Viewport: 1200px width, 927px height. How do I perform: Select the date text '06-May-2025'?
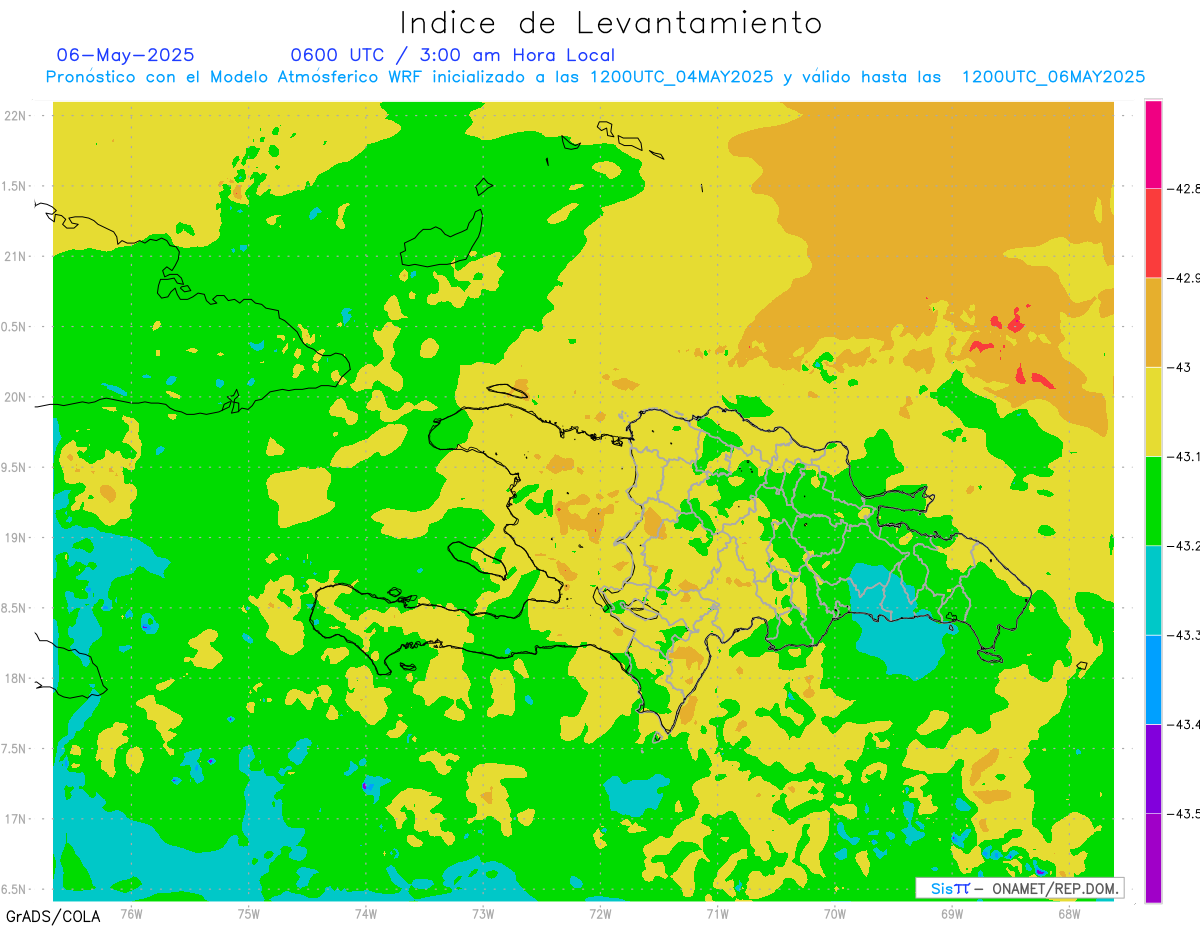(x=126, y=55)
